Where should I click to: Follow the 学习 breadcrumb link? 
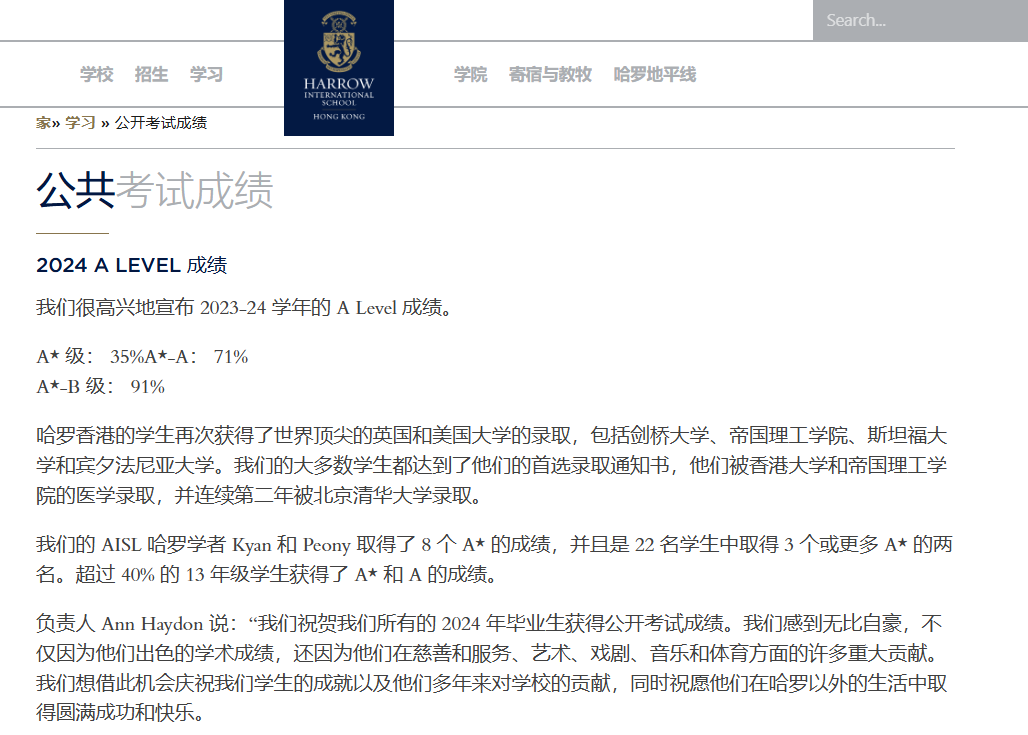click(80, 123)
